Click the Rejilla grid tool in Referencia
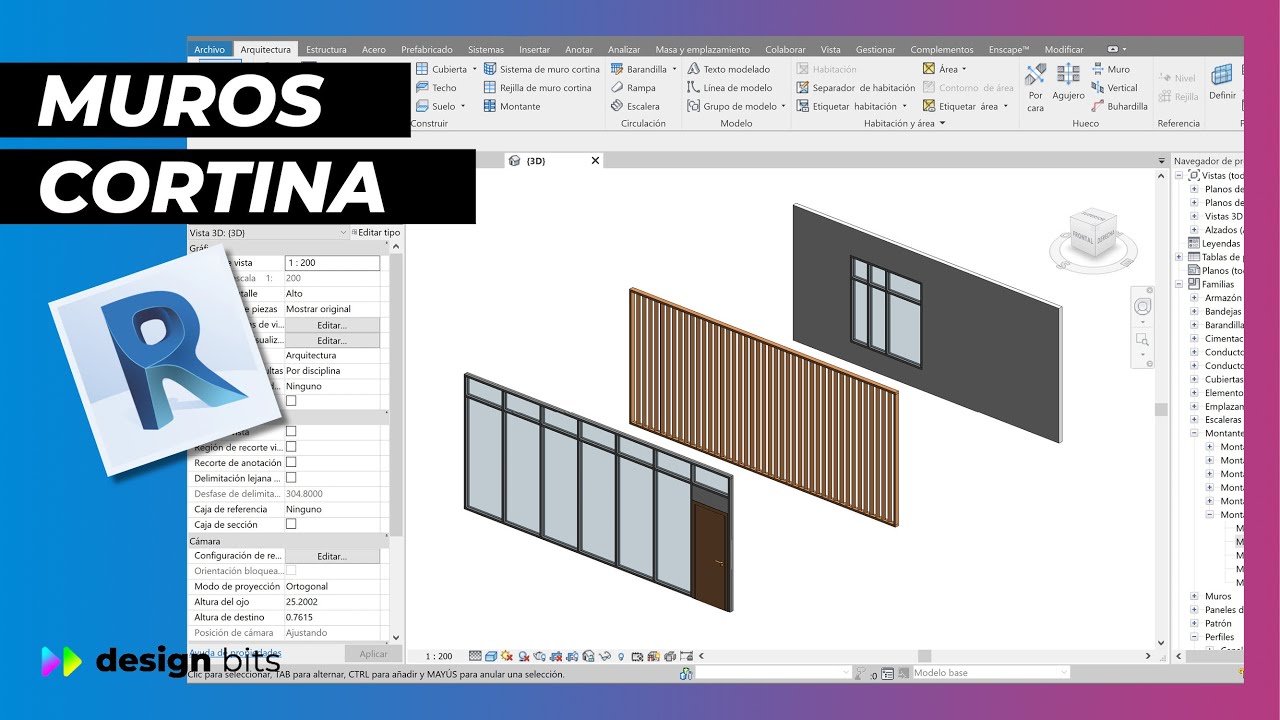 point(1179,97)
